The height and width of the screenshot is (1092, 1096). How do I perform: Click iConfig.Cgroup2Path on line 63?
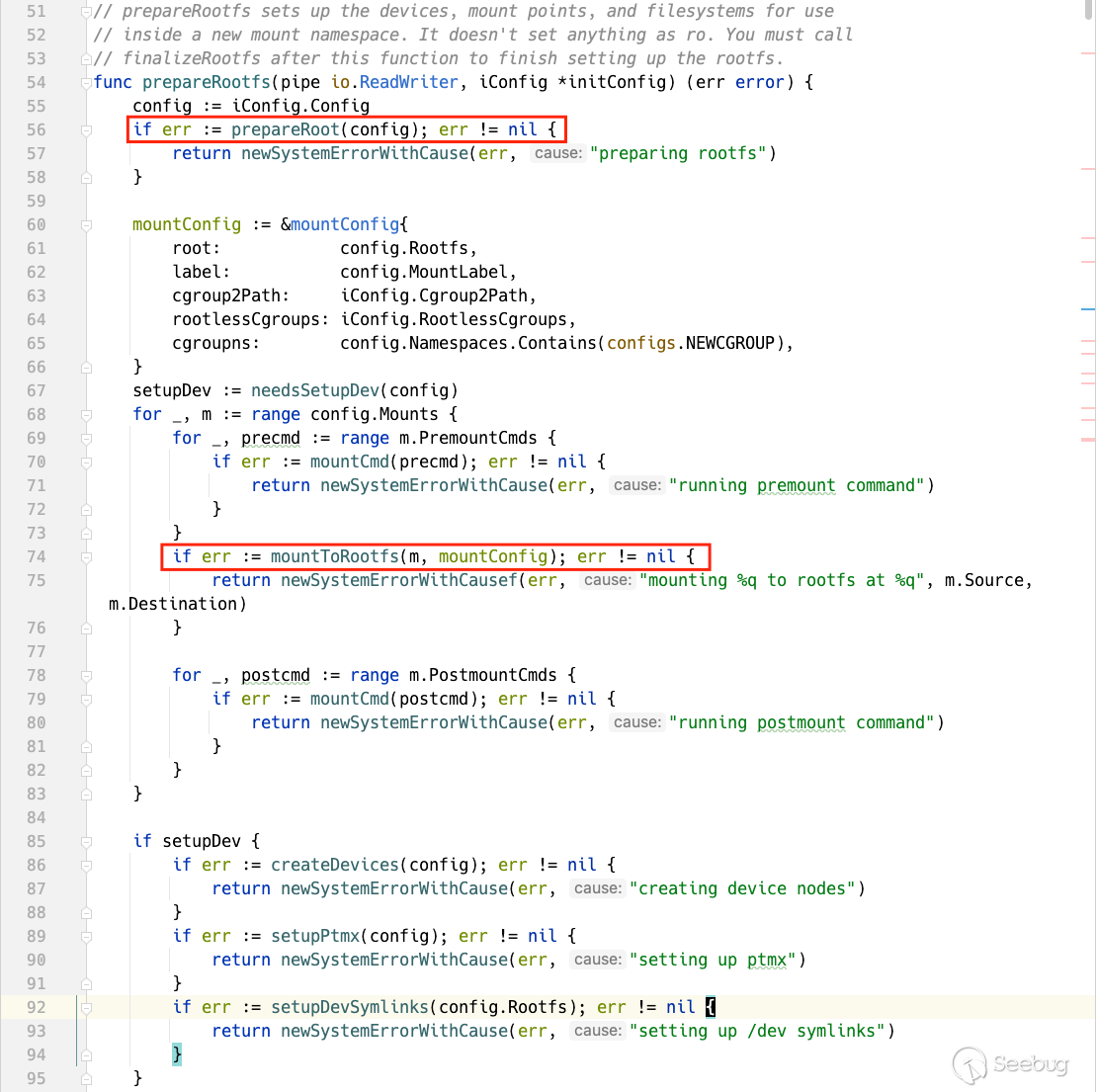434,296
